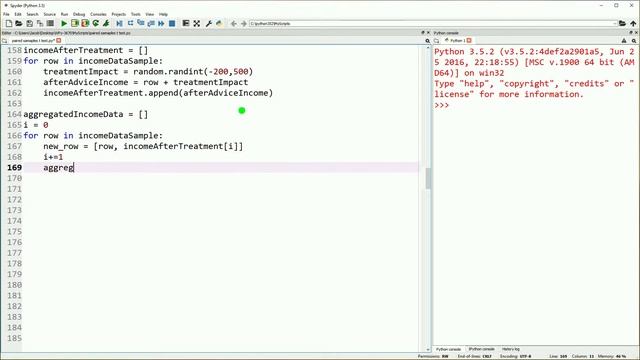Click the editor vertical scrollbar handle
Screen dimensions: 640x360
coord(428,178)
